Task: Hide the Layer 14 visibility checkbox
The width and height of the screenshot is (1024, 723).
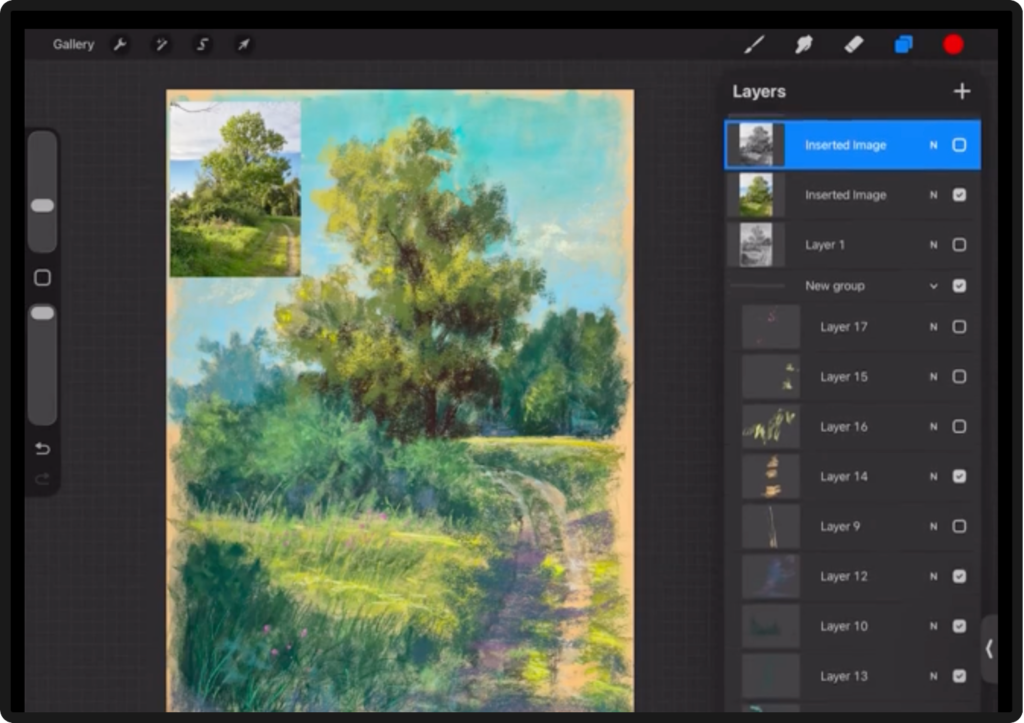Action: click(959, 477)
